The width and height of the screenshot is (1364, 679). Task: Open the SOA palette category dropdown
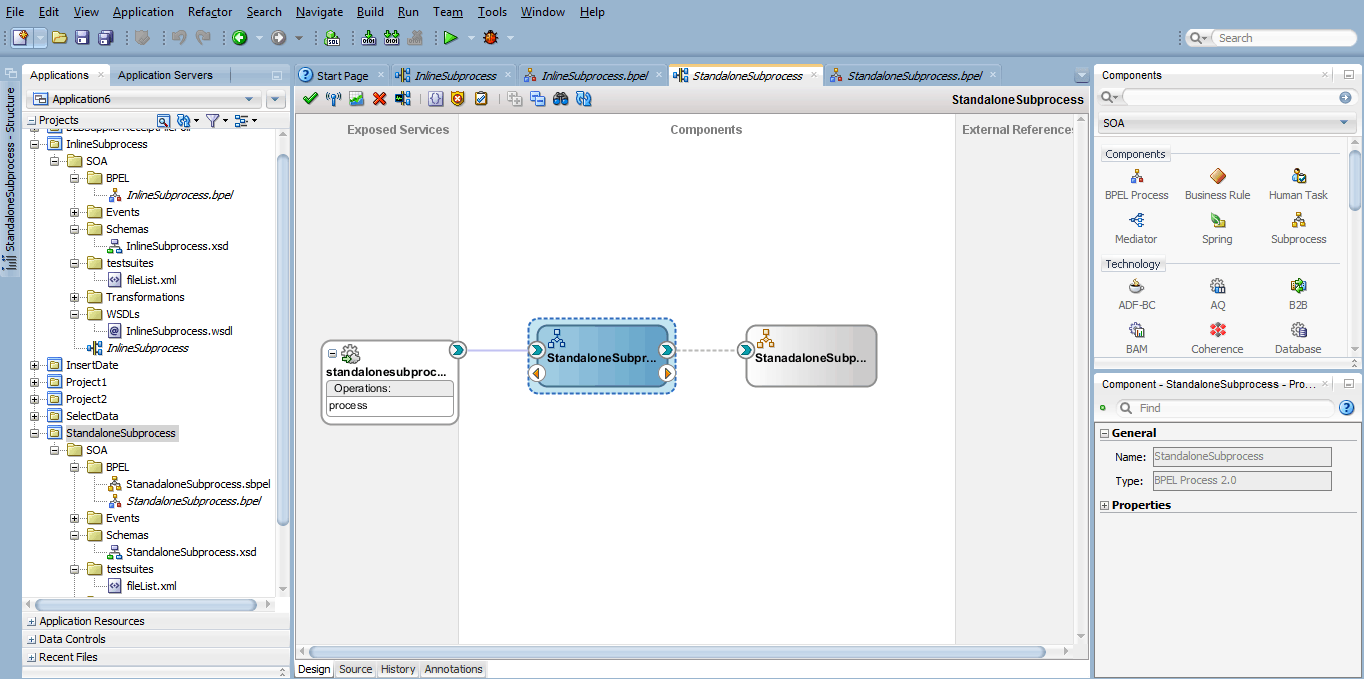click(x=1344, y=123)
